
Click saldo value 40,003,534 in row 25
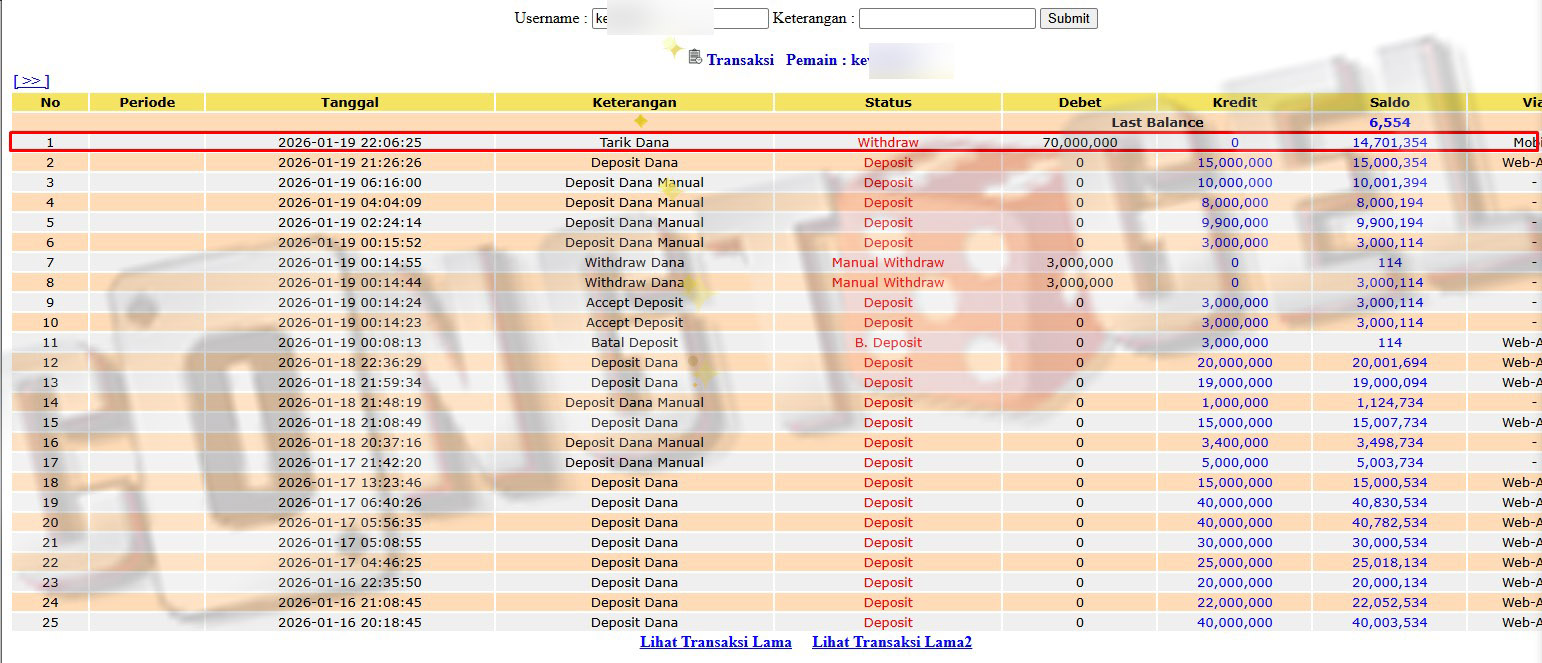click(x=1389, y=622)
